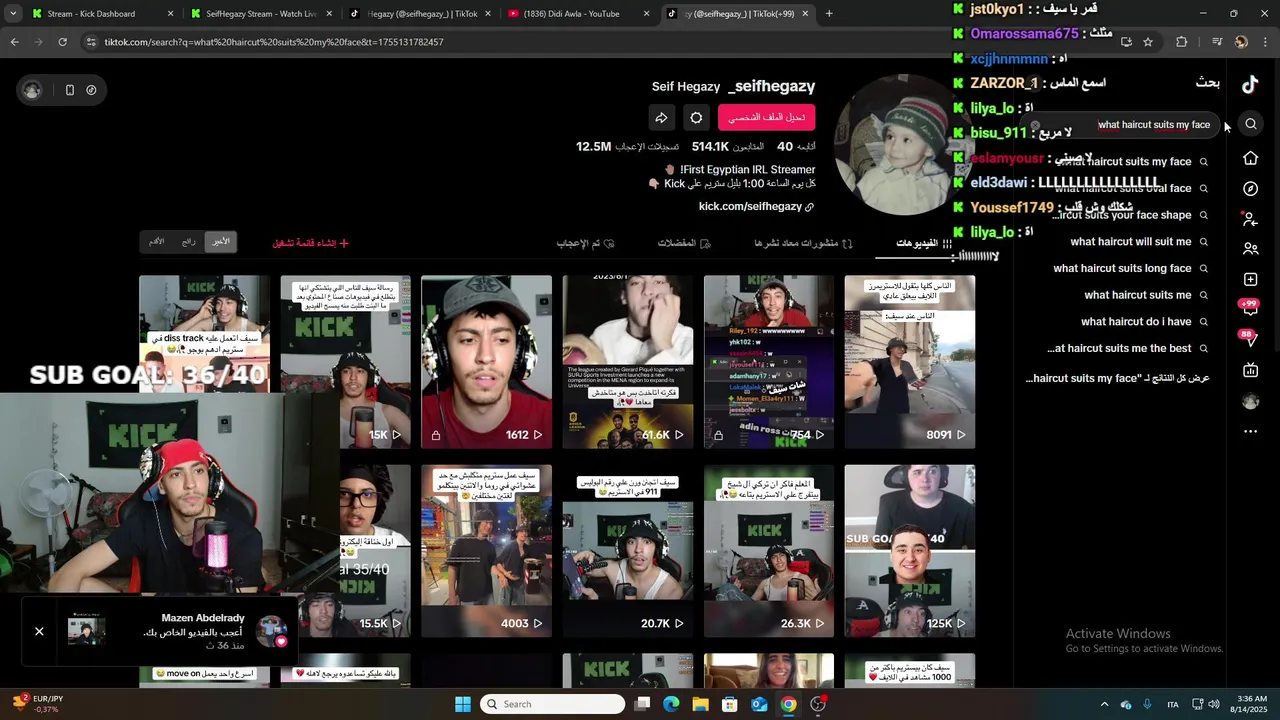Open the Home icon in TikTok sidebar
The image size is (1280, 720).
[x=1250, y=158]
